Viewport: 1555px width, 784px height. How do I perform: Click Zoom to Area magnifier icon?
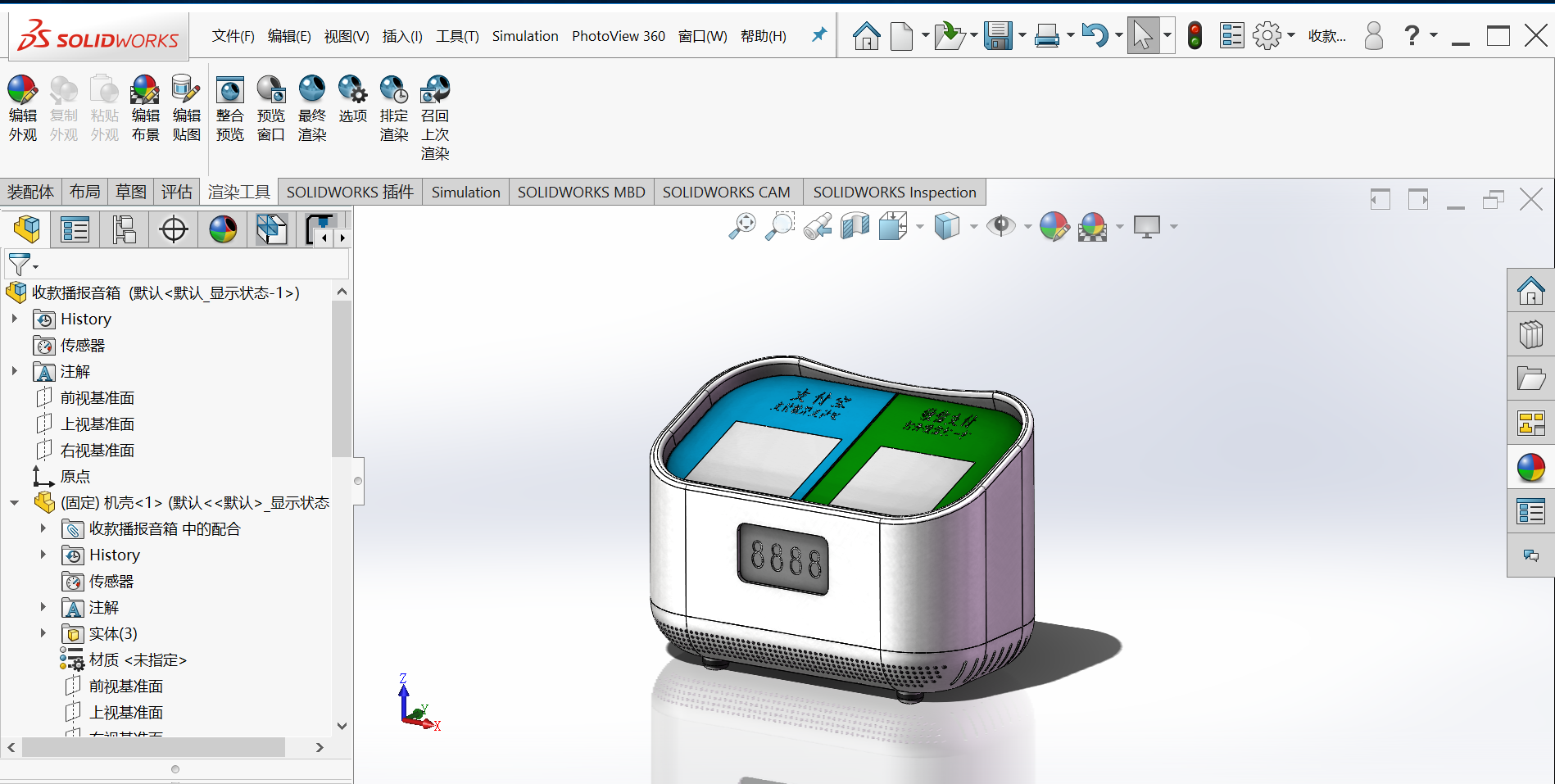(x=780, y=226)
